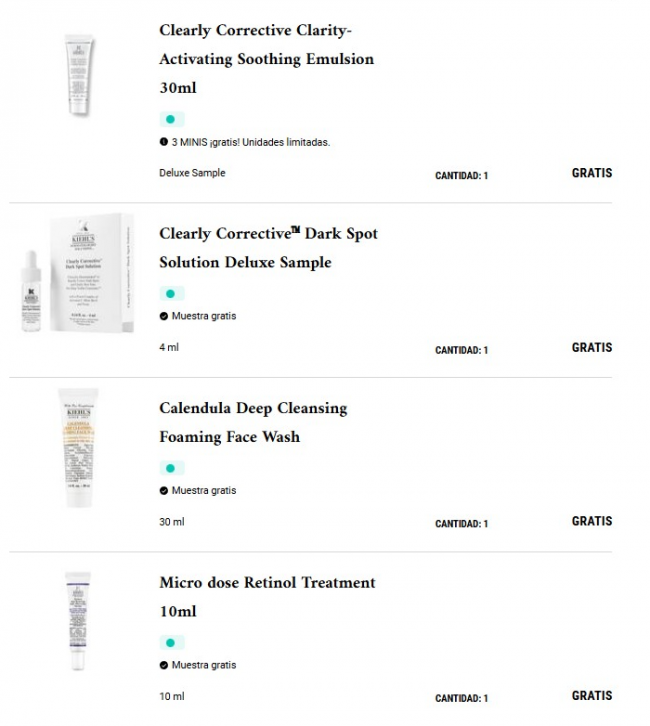The height and width of the screenshot is (726, 650).
Task: Click teal badge under Calendula Face Wash title
Action: click(x=171, y=468)
